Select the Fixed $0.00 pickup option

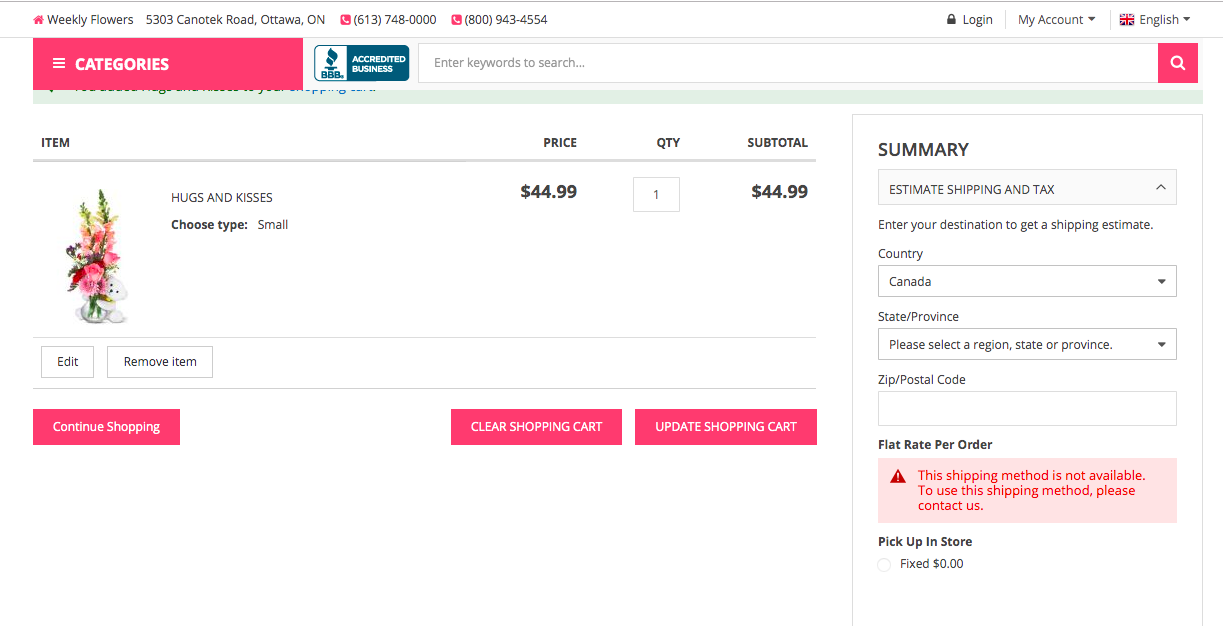tap(884, 564)
